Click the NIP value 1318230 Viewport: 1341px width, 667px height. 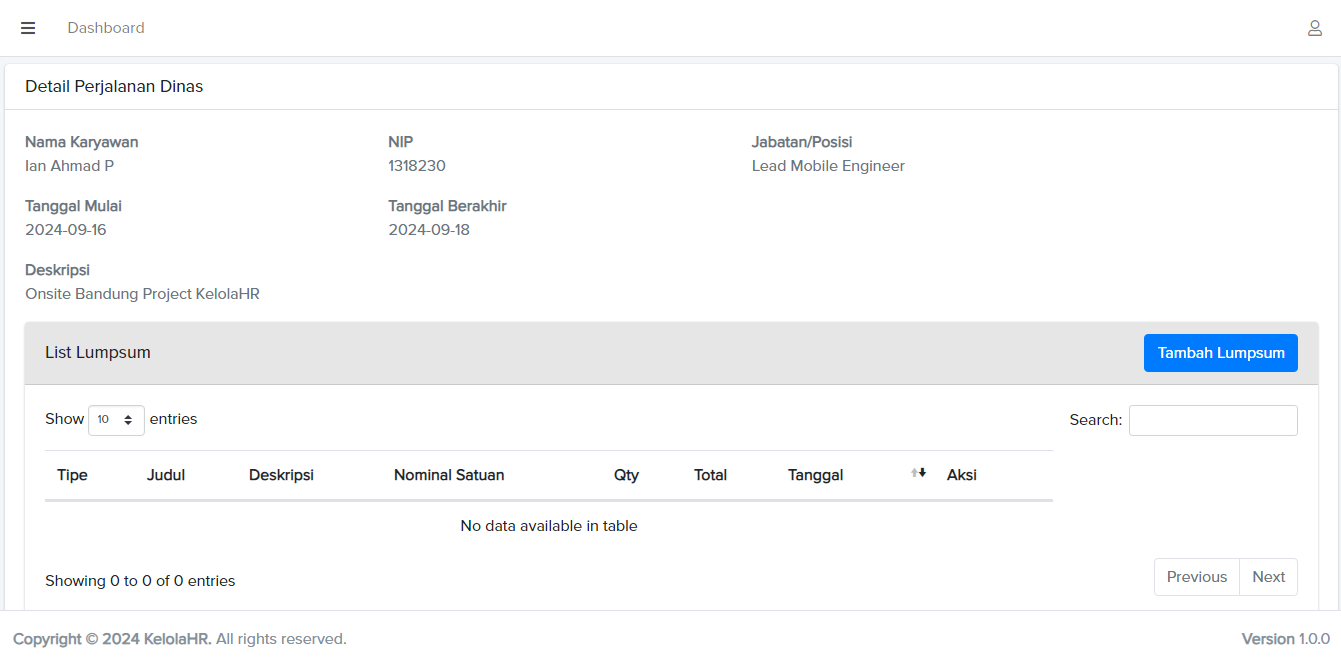coord(417,166)
